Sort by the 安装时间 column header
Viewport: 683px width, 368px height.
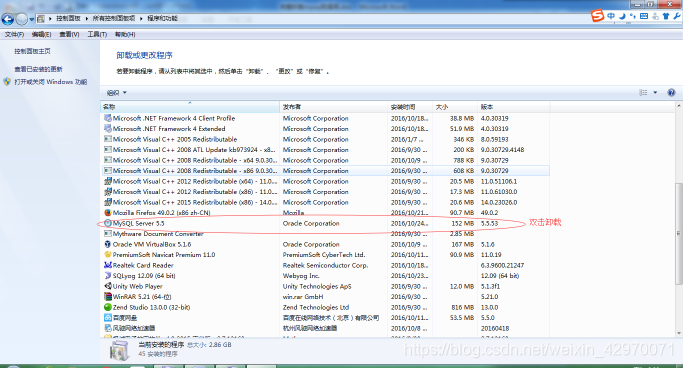coord(410,107)
